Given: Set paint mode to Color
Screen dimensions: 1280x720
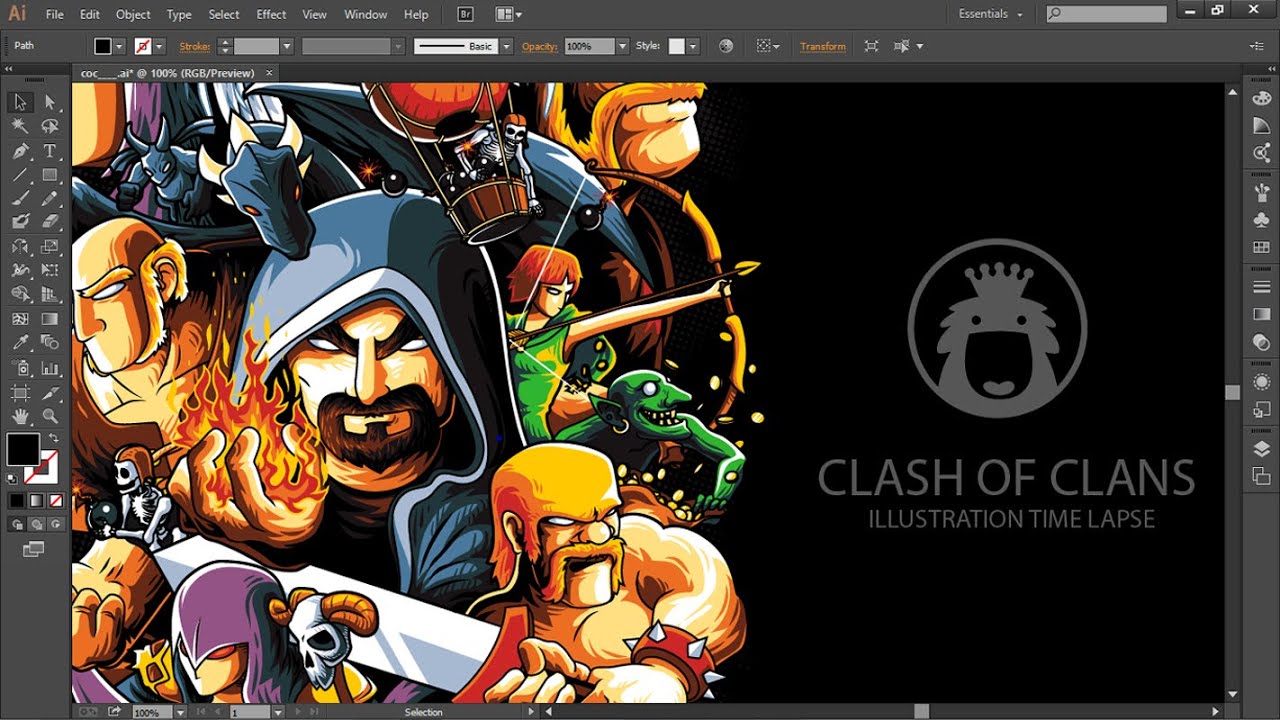Looking at the screenshot, I should [x=17, y=500].
